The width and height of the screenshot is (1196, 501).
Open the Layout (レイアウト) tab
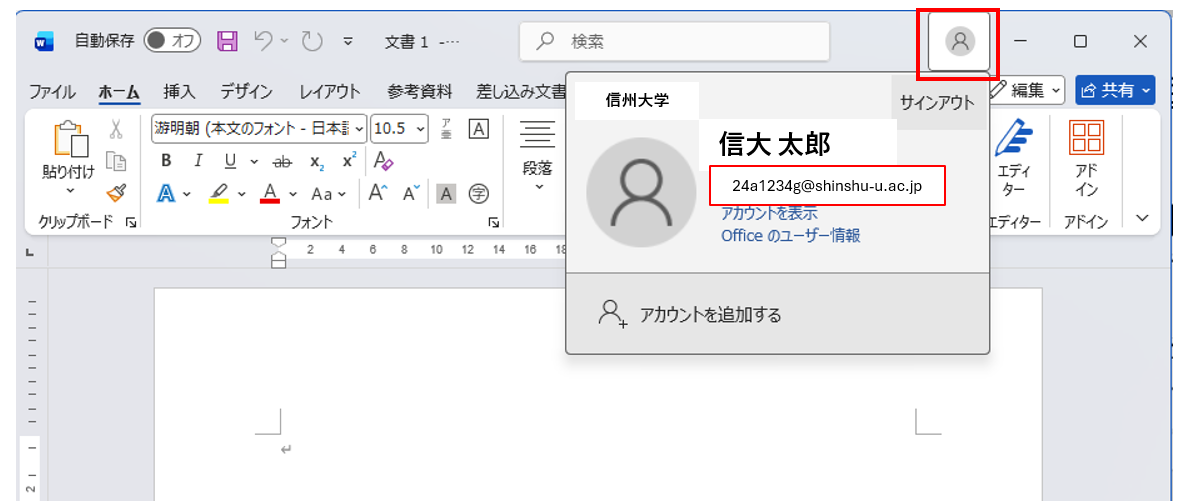[330, 92]
